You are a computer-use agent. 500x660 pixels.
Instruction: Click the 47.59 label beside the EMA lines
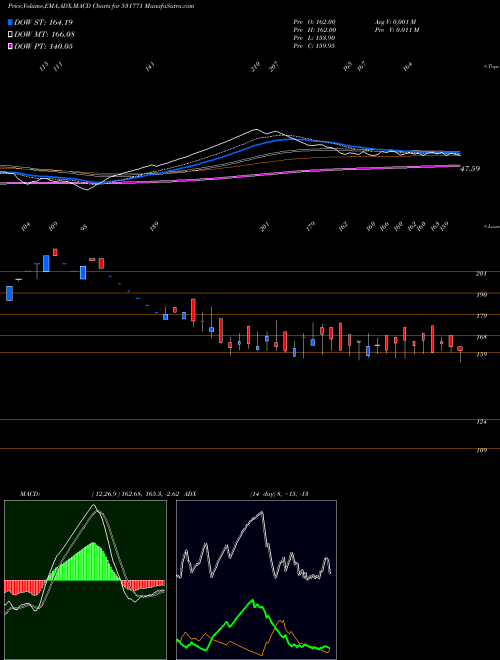coord(470,169)
